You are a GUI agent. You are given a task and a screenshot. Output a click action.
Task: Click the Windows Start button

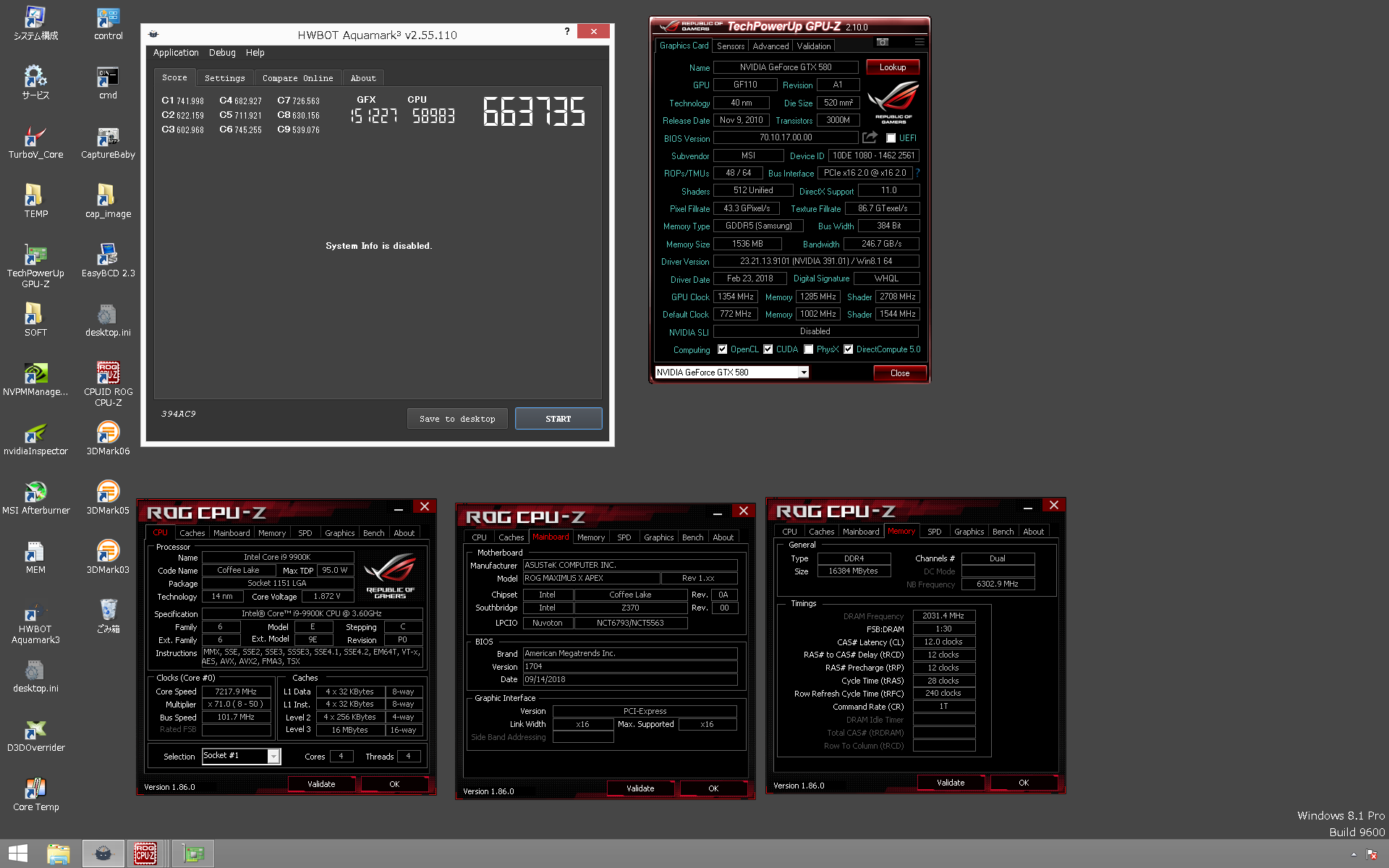point(18,854)
